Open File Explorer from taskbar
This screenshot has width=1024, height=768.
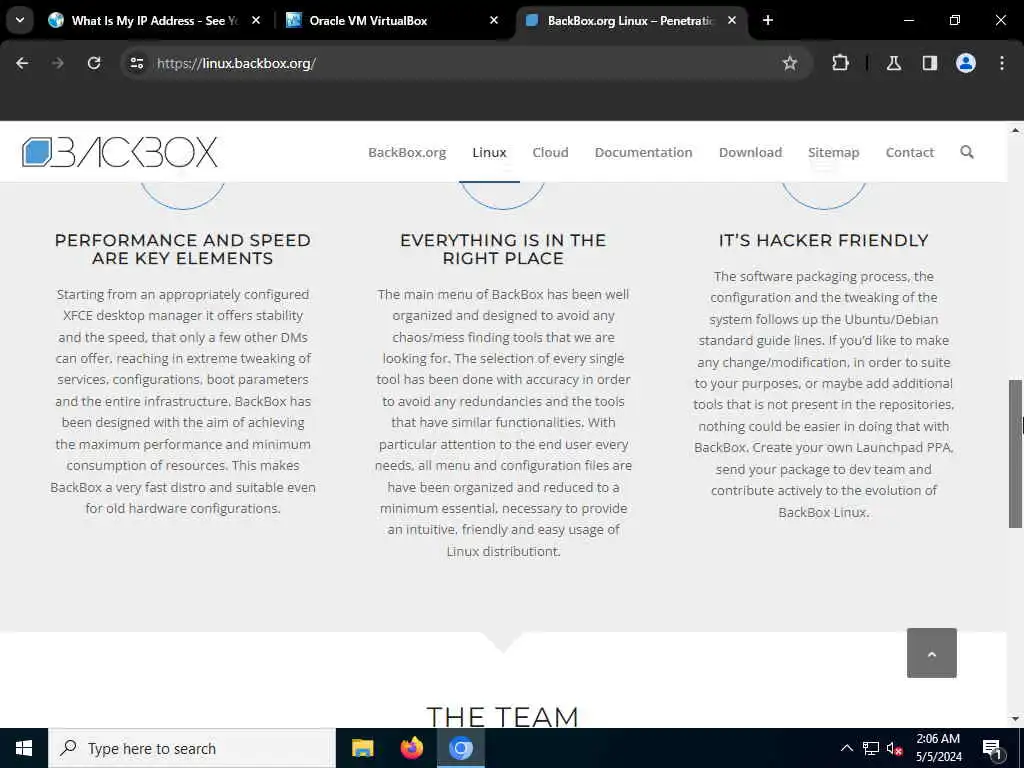point(362,748)
